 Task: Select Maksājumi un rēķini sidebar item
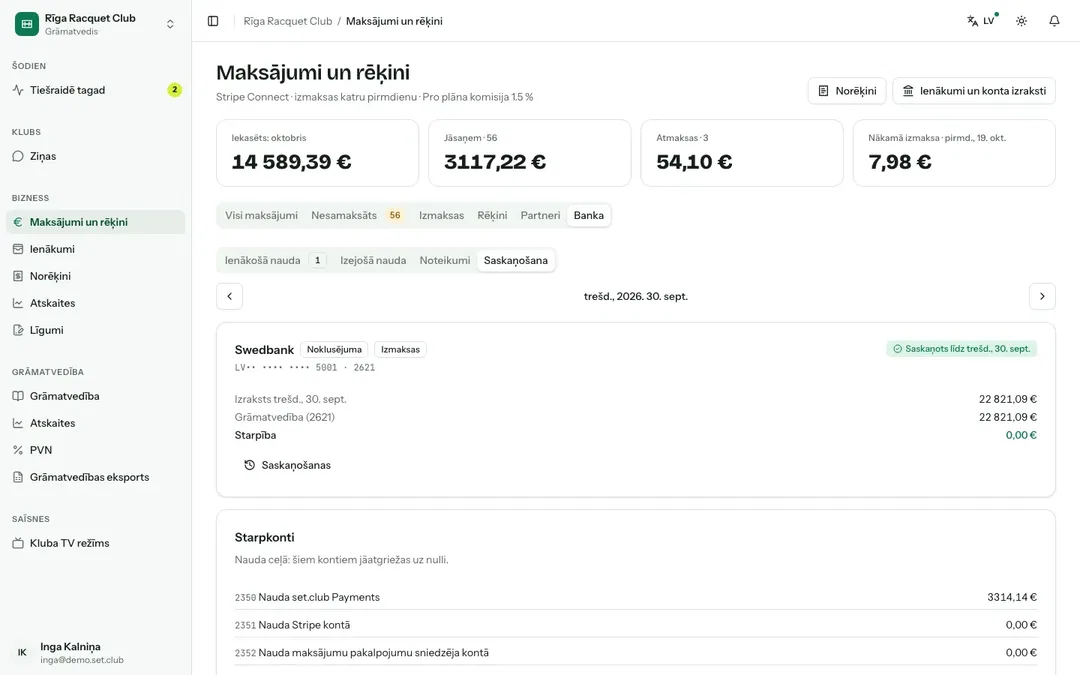point(96,222)
